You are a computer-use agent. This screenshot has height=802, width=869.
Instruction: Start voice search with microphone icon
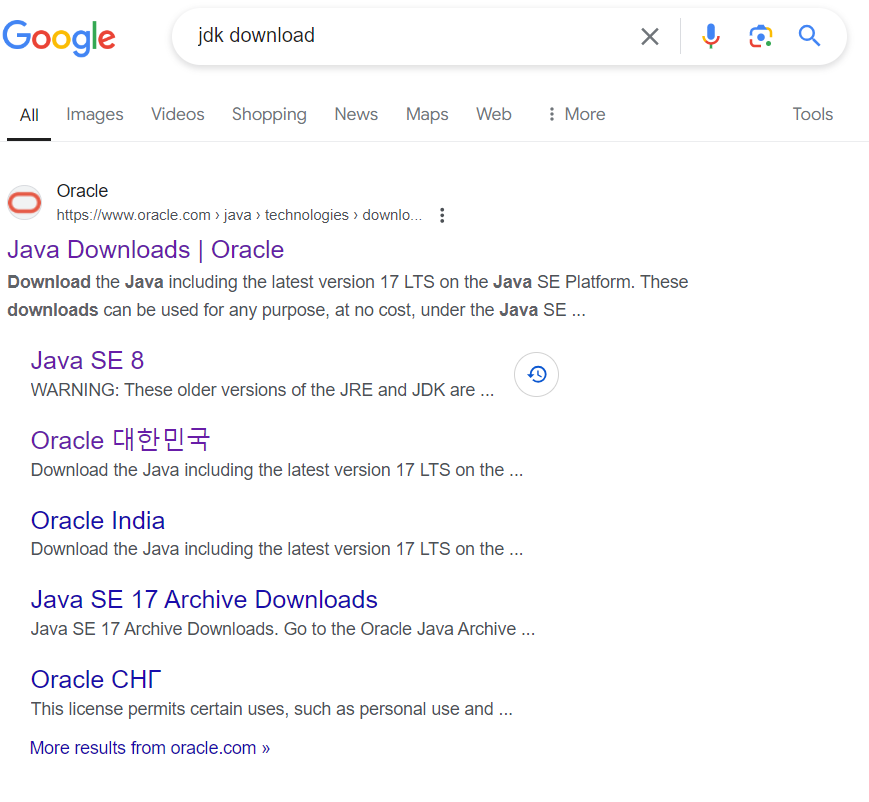(710, 37)
